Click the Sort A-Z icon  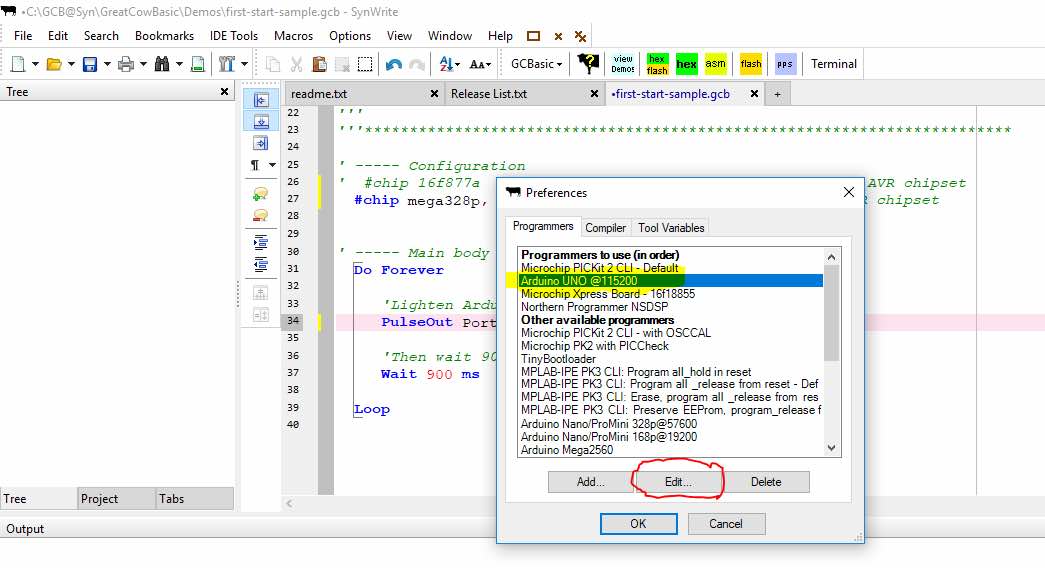[447, 64]
